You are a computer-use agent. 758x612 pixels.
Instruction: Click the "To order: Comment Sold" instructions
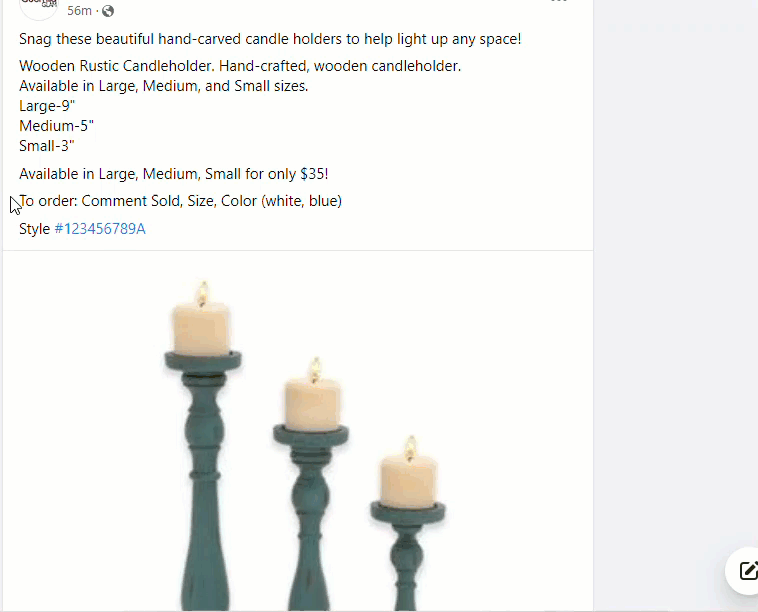point(180,201)
